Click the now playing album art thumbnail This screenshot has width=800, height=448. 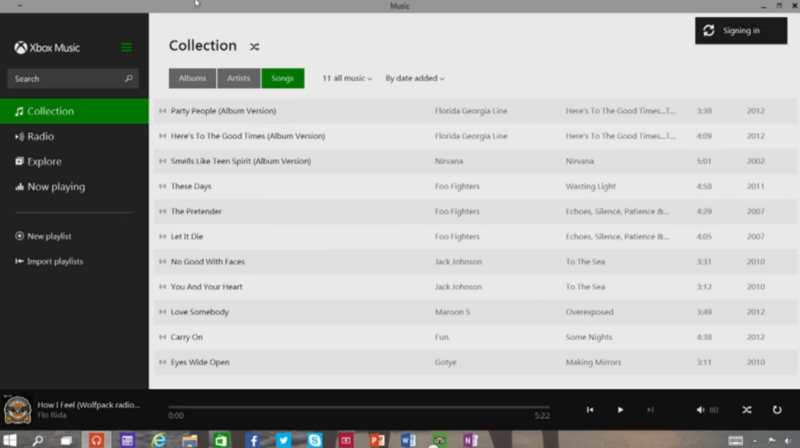pos(17,410)
